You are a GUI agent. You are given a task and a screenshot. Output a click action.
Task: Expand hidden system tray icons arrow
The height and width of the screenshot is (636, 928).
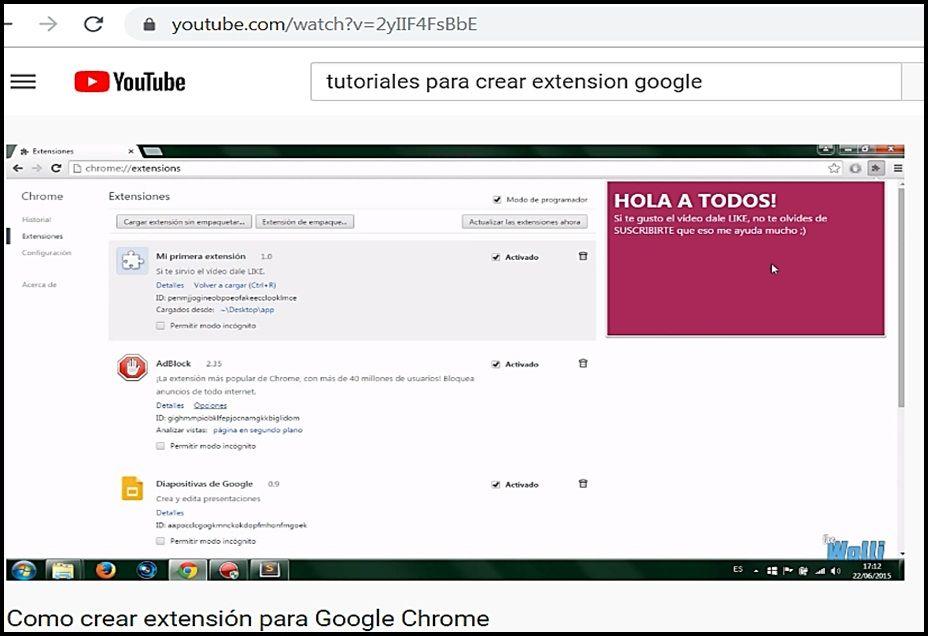(756, 570)
